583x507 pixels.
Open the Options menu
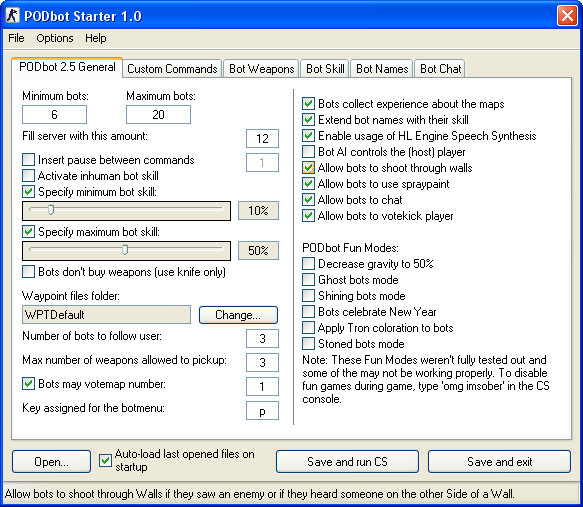[55, 38]
